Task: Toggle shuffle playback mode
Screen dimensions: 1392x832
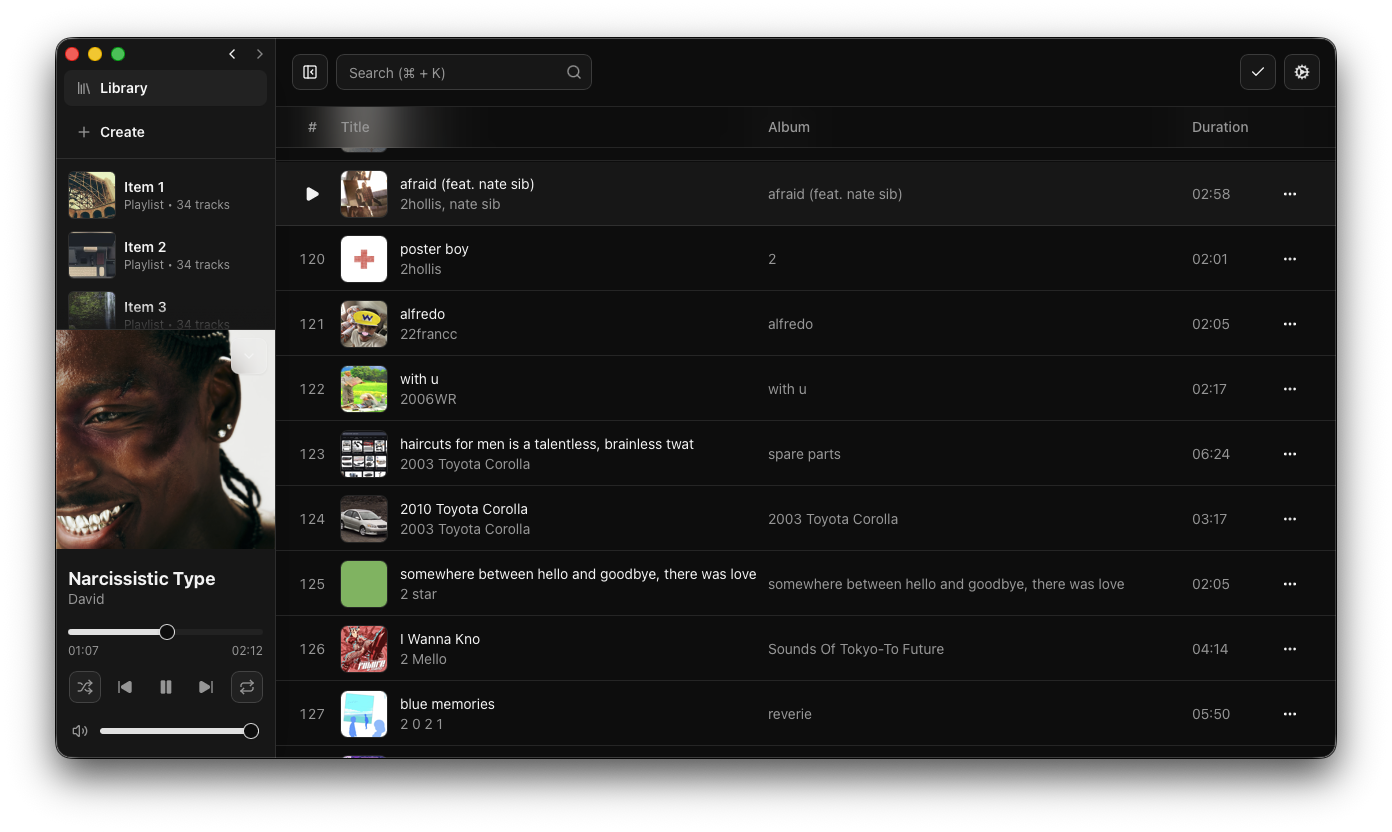Action: click(x=85, y=687)
